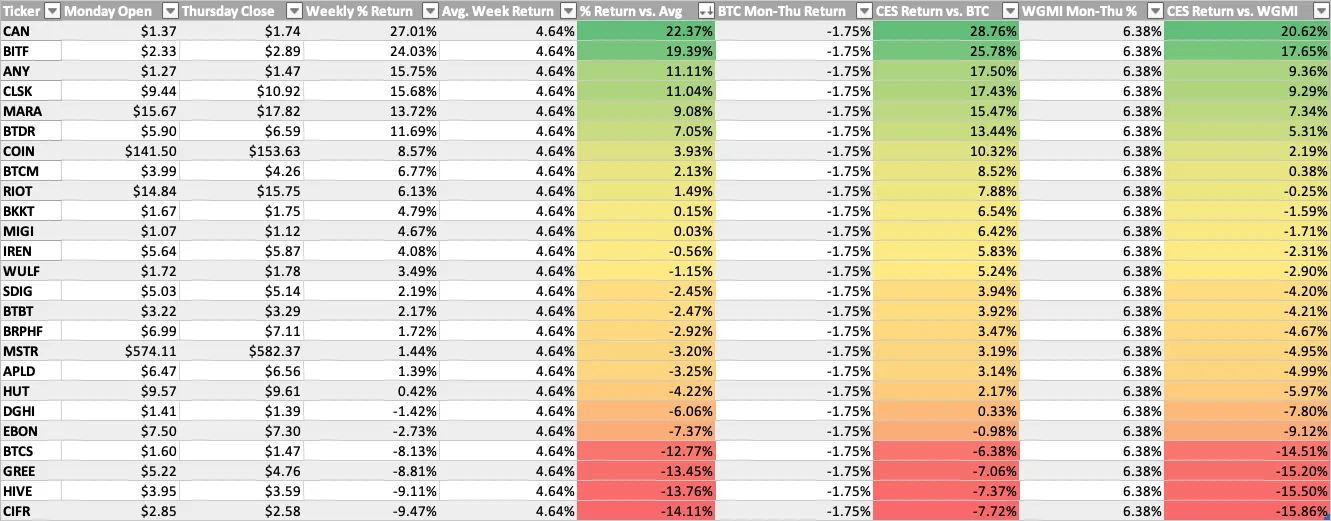
Task: Open the Monday Open filter dropdown
Action: click(x=171, y=11)
